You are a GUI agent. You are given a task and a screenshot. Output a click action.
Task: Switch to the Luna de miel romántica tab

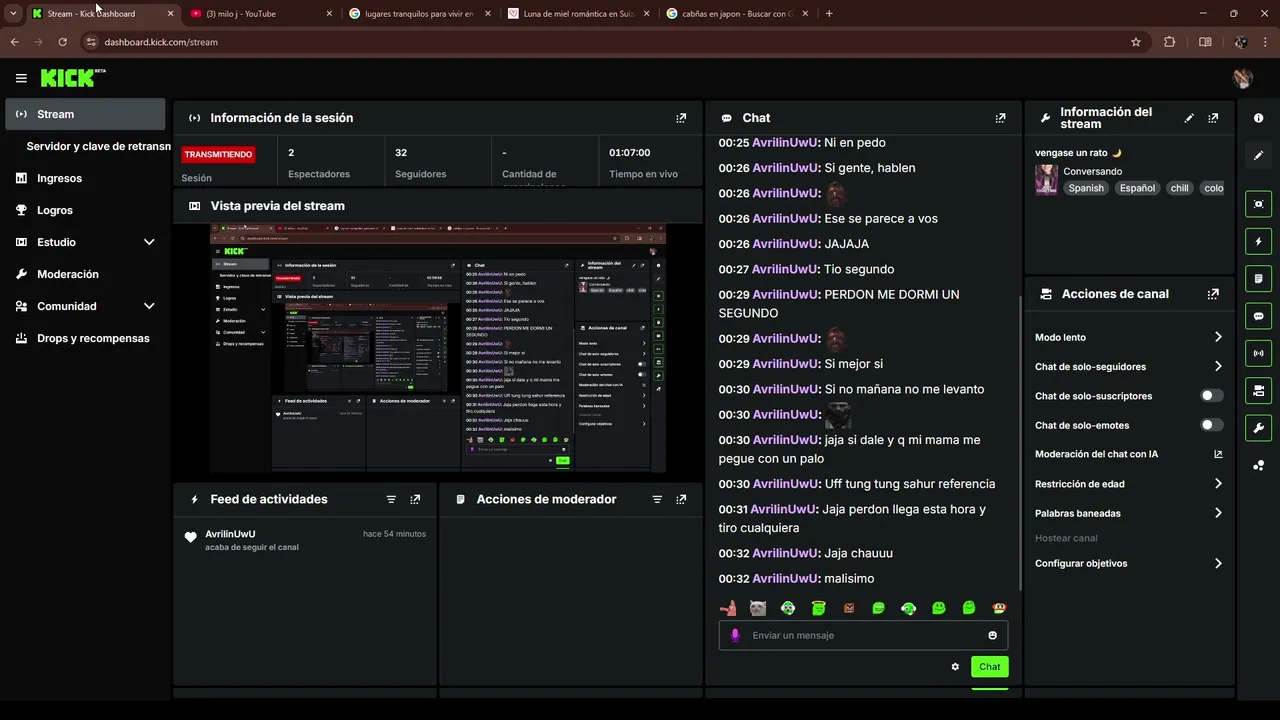click(x=578, y=14)
